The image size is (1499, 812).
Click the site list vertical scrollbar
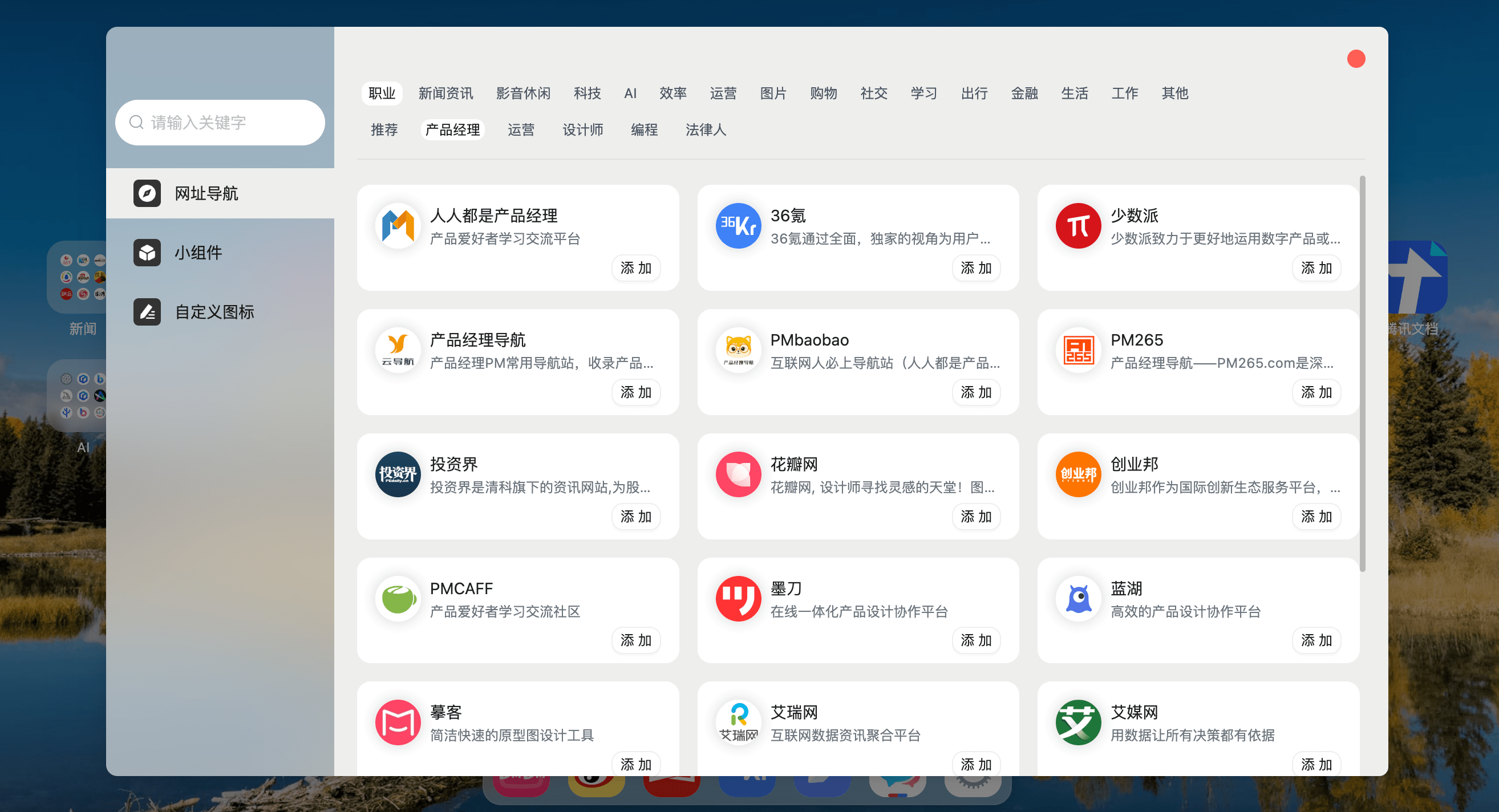coord(1362,373)
